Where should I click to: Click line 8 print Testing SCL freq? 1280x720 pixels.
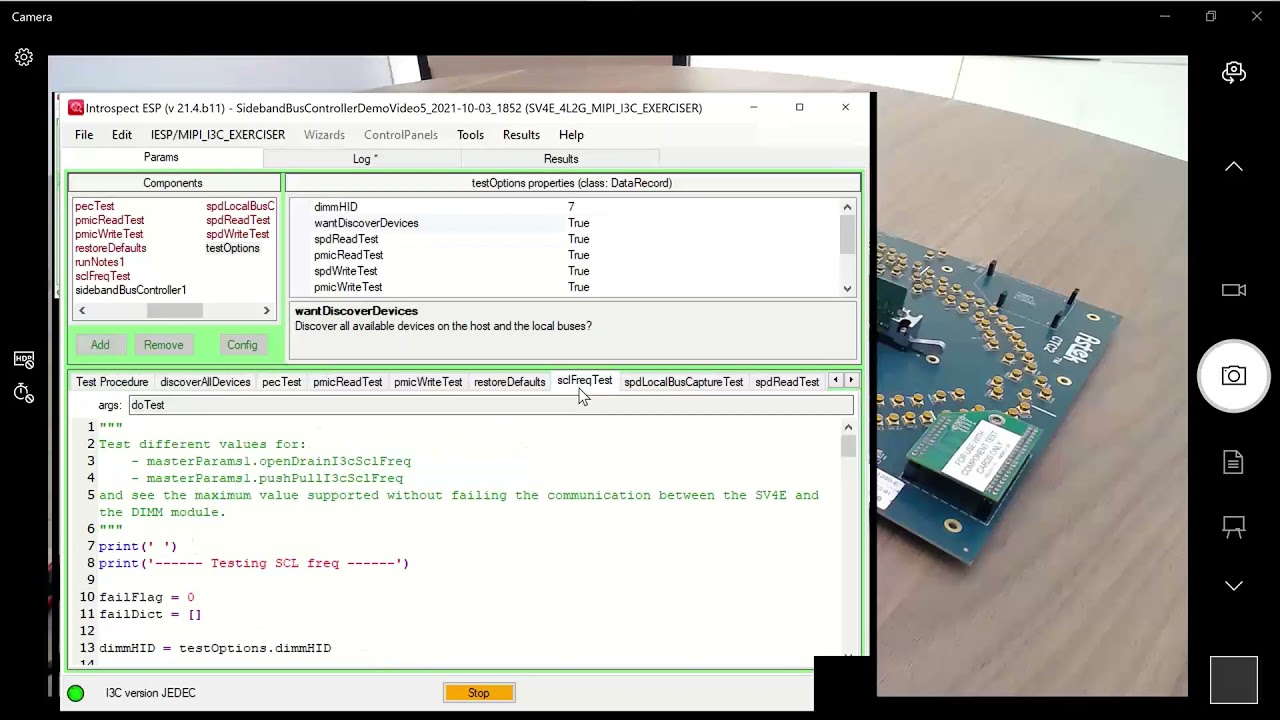[254, 563]
